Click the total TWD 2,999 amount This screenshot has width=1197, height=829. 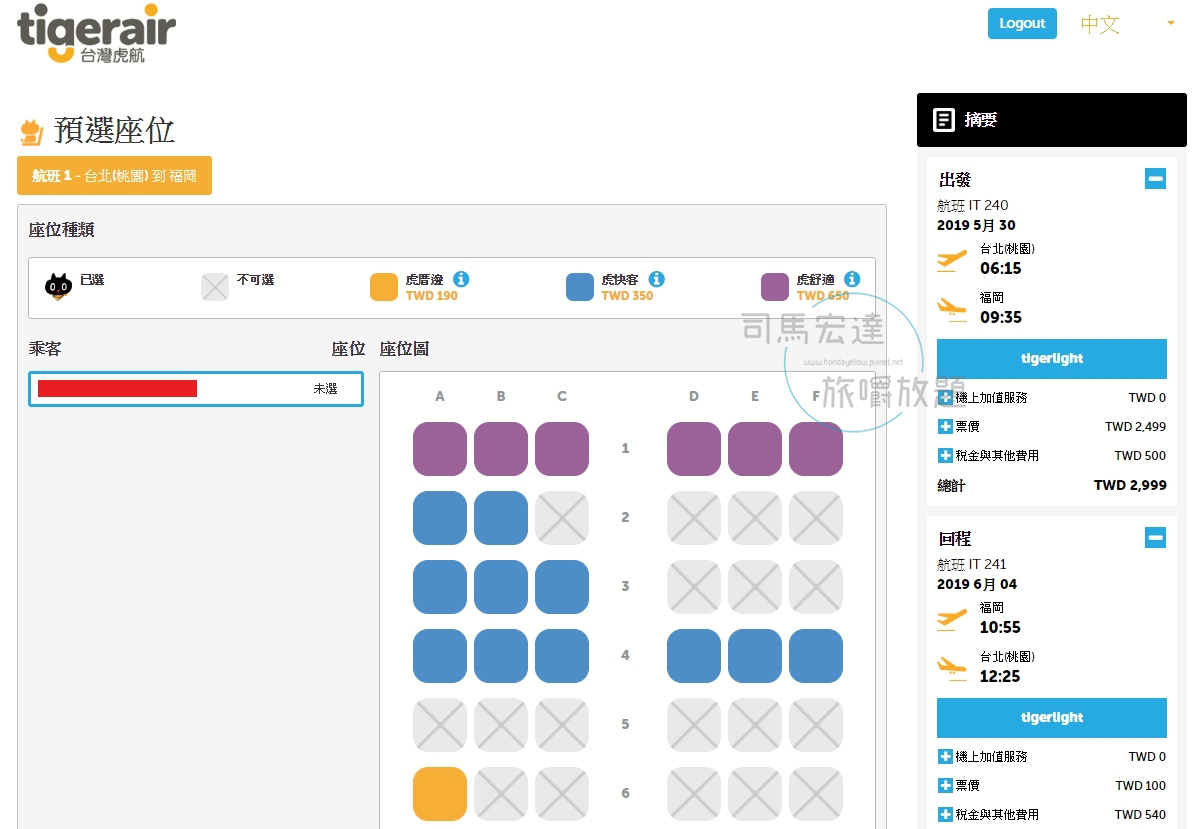point(1131,485)
